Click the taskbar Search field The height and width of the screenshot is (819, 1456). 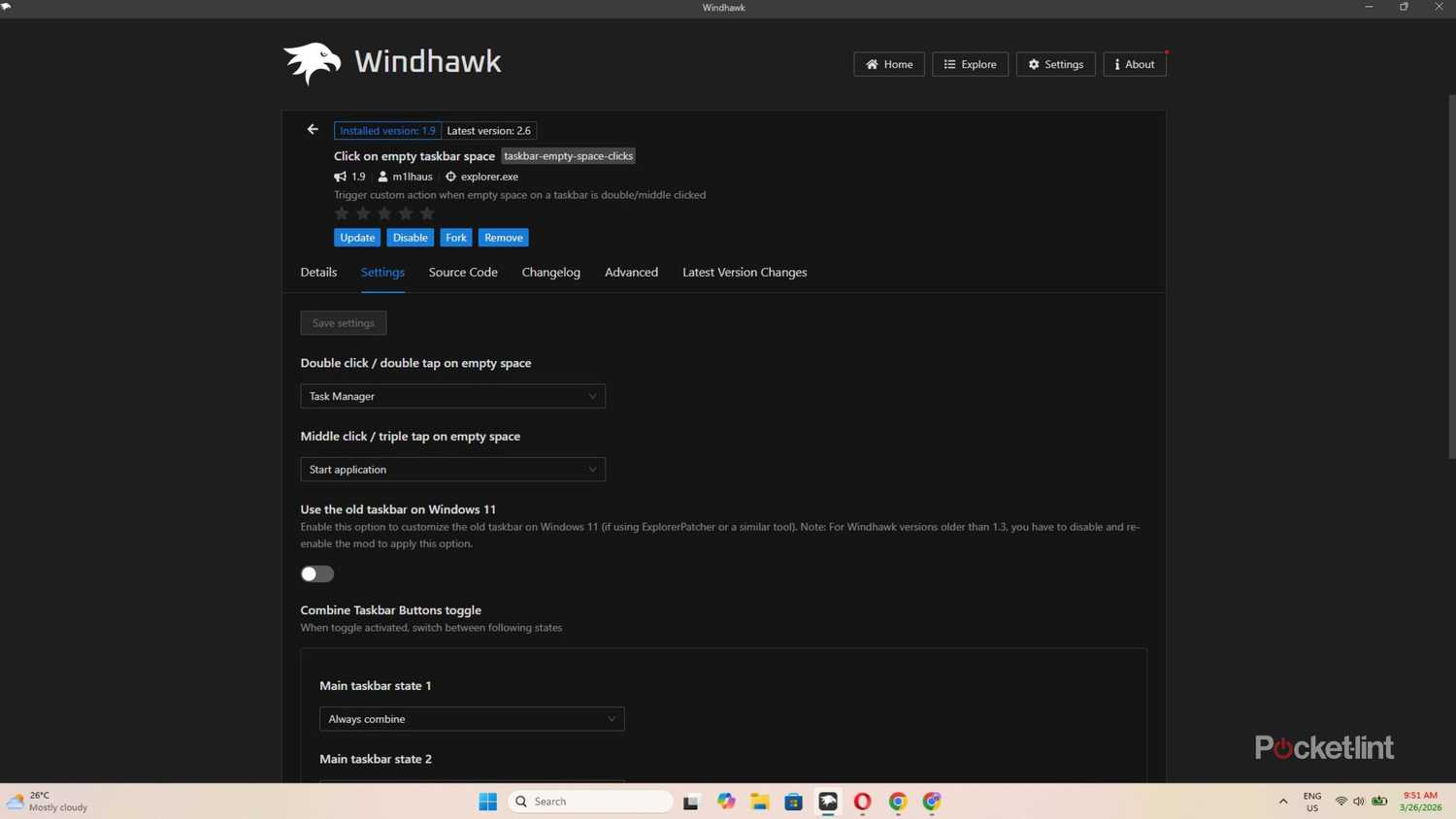(588, 801)
